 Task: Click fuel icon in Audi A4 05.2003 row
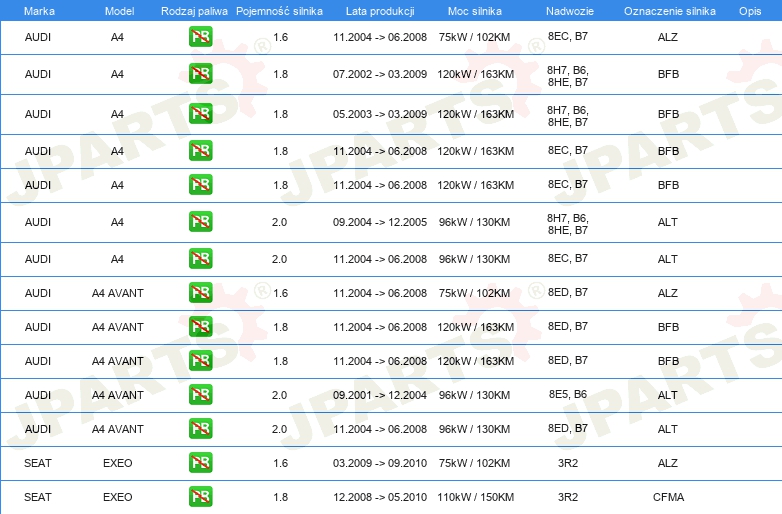200,114
